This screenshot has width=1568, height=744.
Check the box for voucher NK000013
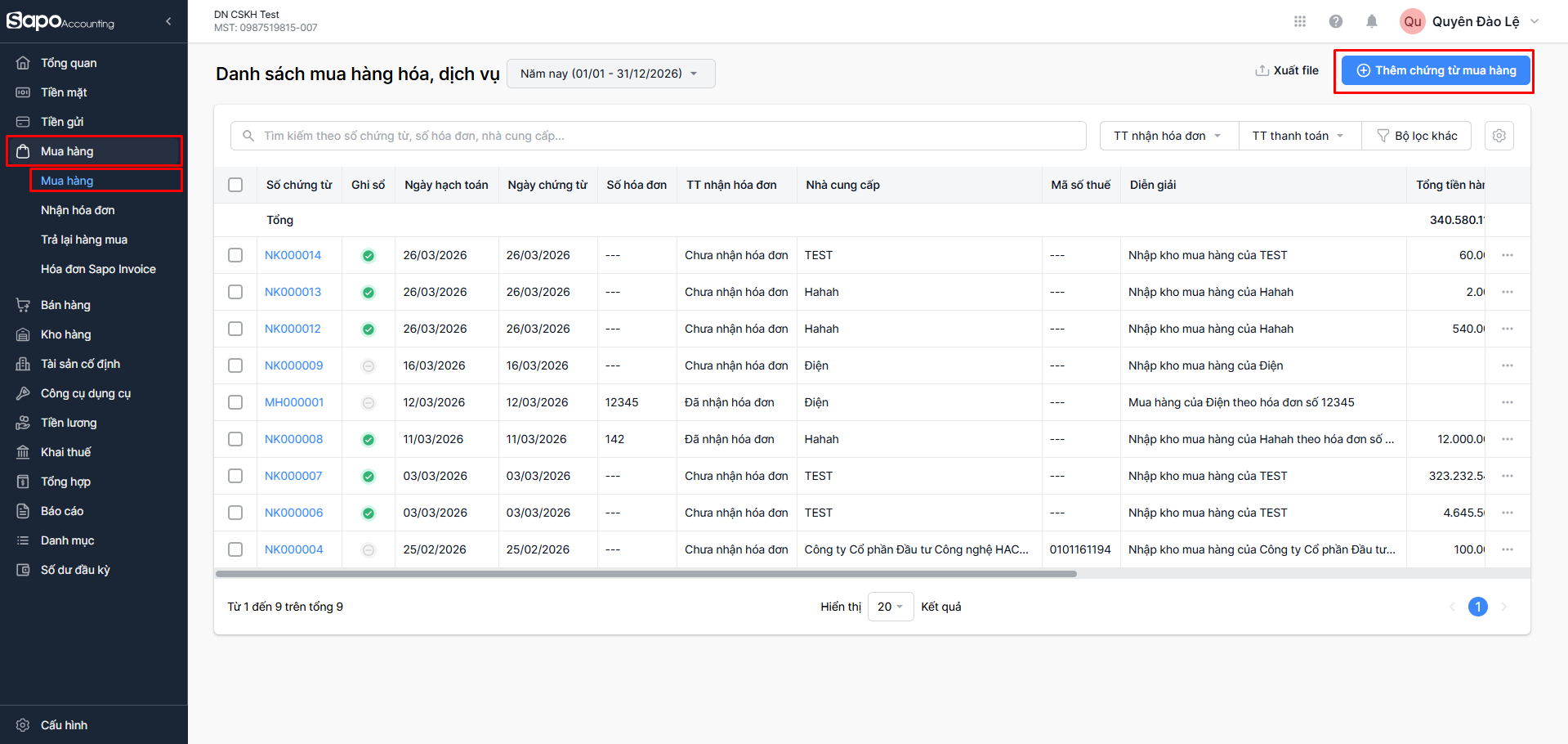click(x=235, y=292)
